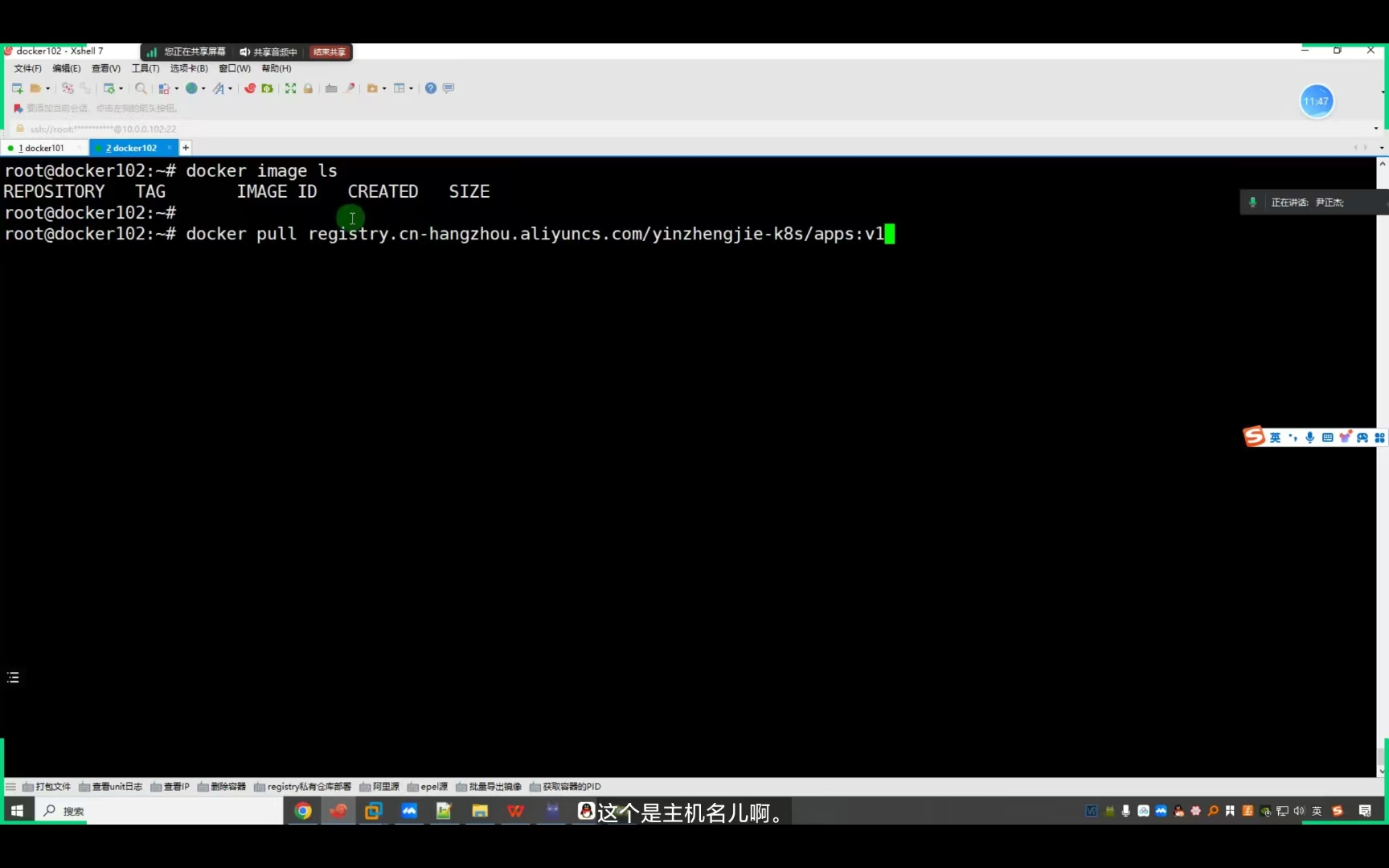The height and width of the screenshot is (868, 1389).
Task: Click the 结束共享 stop sharing button
Action: (330, 52)
